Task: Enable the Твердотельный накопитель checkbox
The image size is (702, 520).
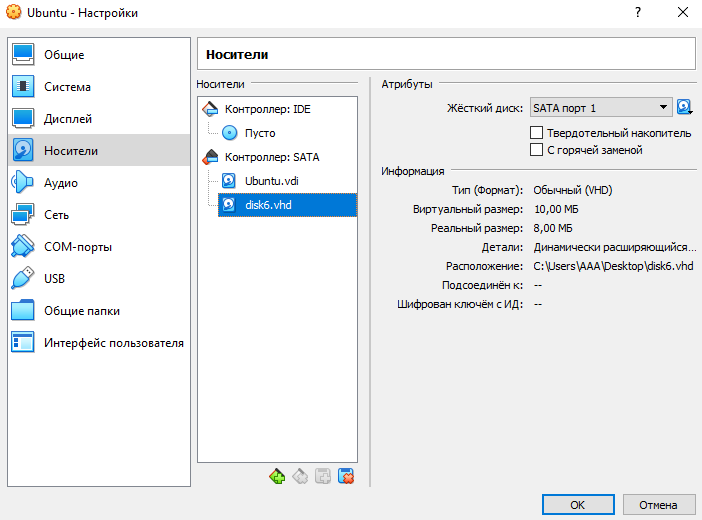Action: pyautogui.click(x=536, y=133)
